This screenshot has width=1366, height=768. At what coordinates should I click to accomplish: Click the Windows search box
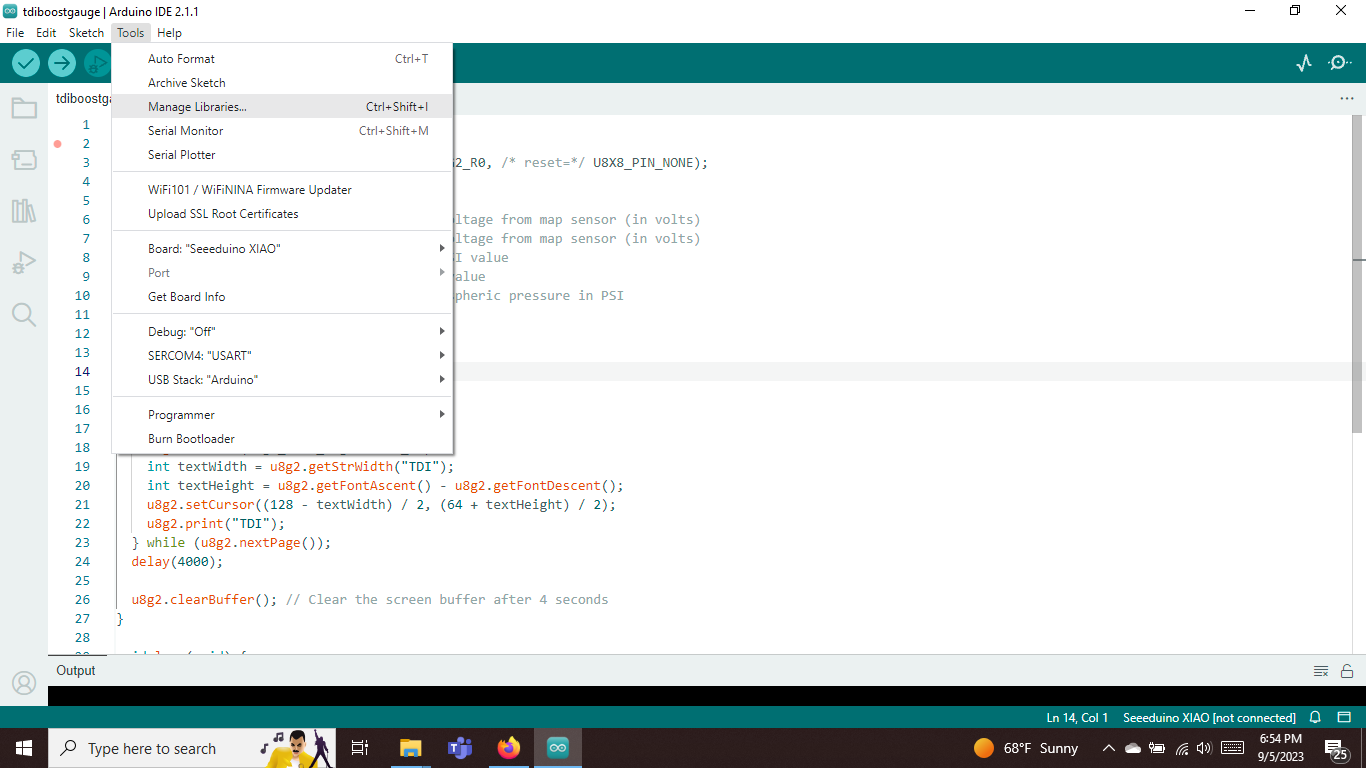(x=193, y=748)
